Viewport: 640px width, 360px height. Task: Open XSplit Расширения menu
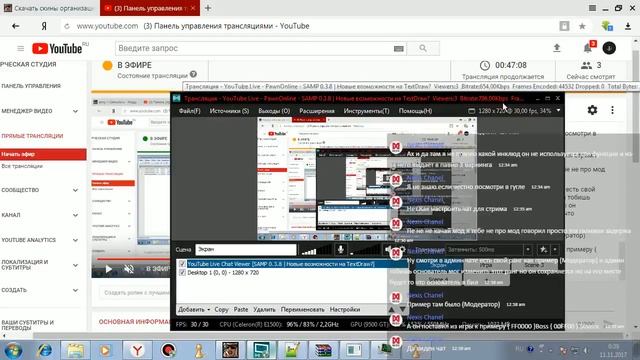click(x=317, y=111)
